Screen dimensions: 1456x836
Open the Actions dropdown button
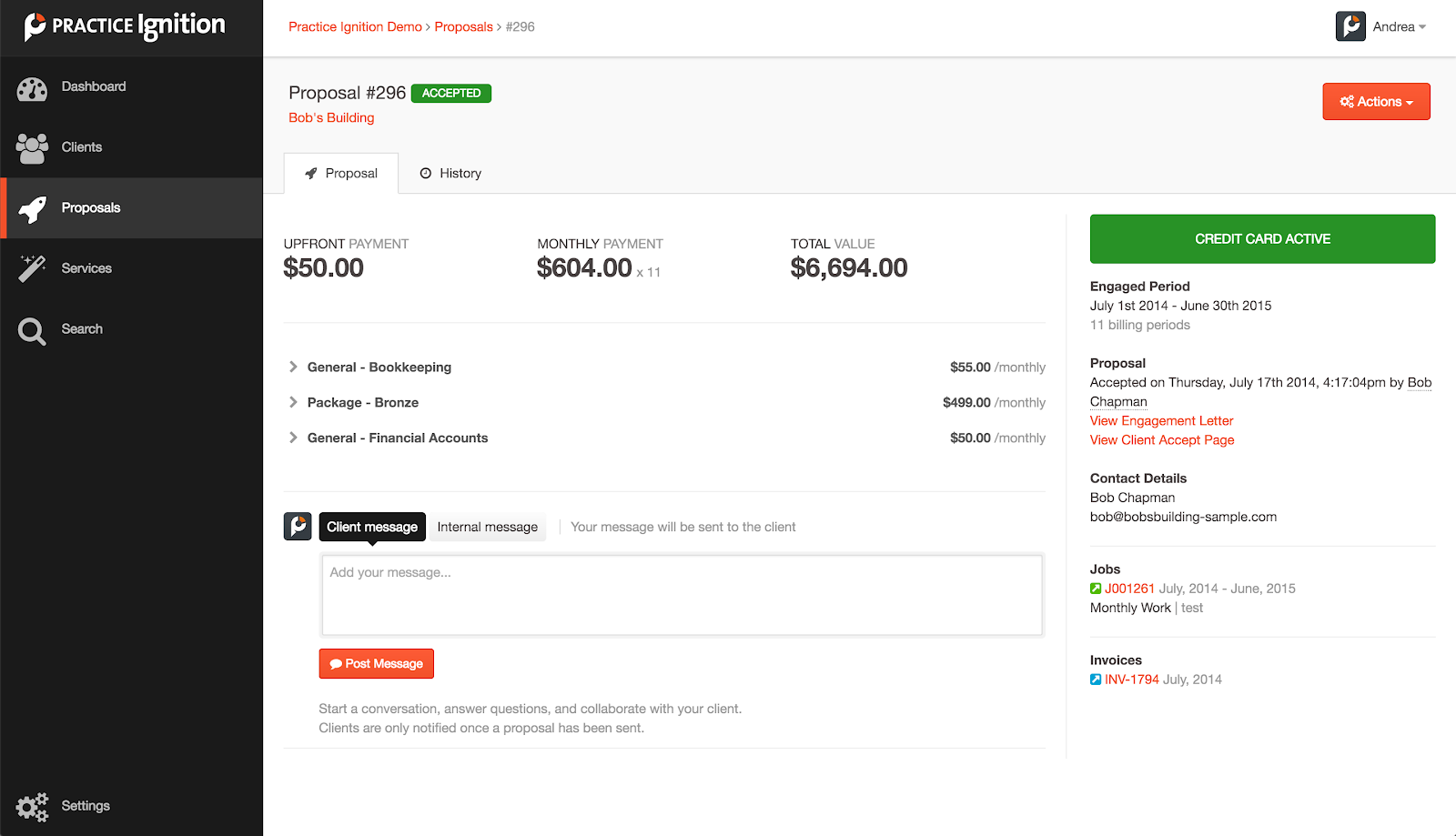coord(1376,102)
